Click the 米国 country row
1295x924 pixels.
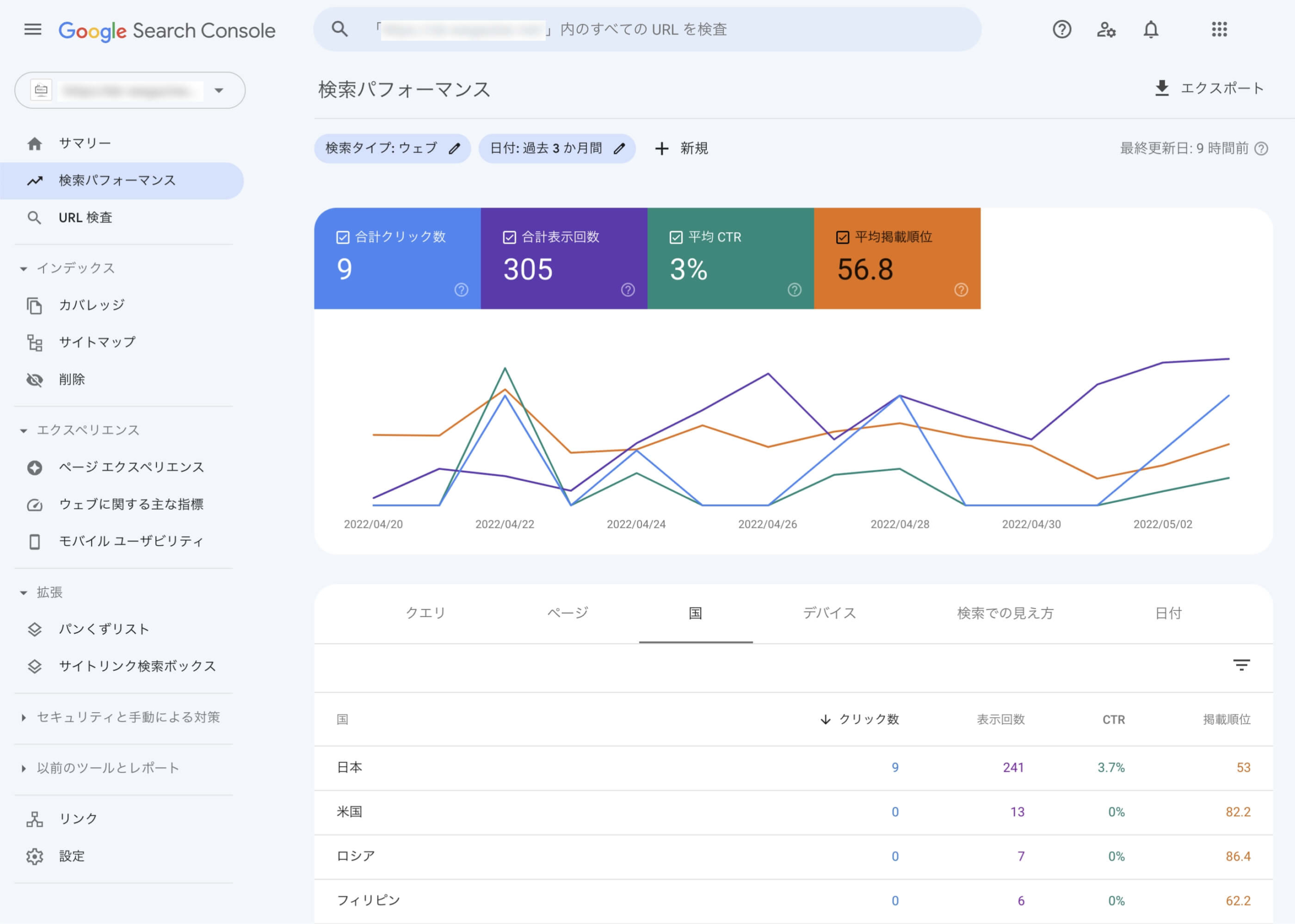pos(793,812)
